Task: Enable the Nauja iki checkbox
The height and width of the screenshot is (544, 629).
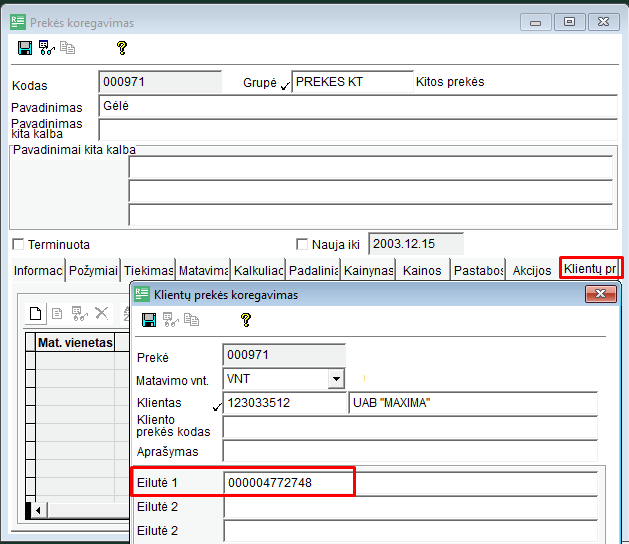Action: [303, 244]
